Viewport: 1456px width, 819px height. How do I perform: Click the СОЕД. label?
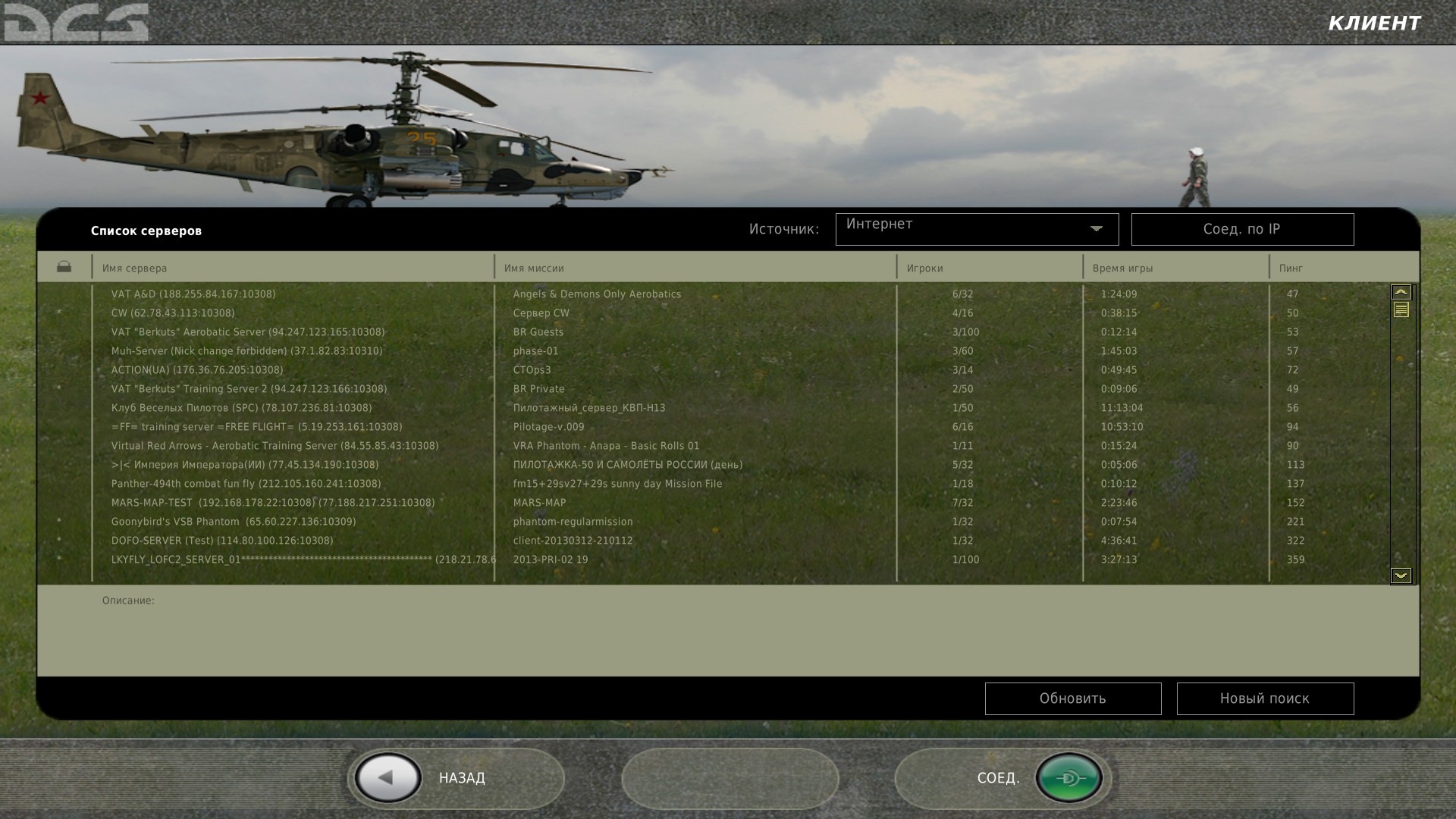click(999, 778)
